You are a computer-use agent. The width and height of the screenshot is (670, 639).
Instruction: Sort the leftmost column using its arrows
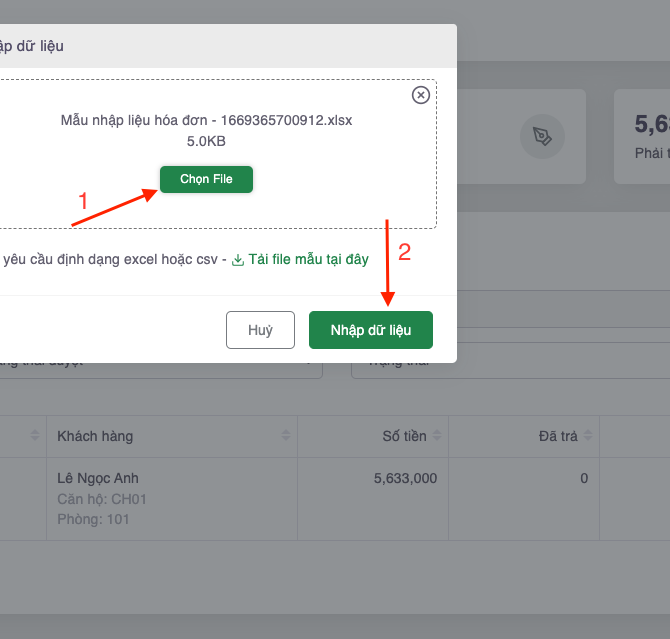click(x=36, y=436)
